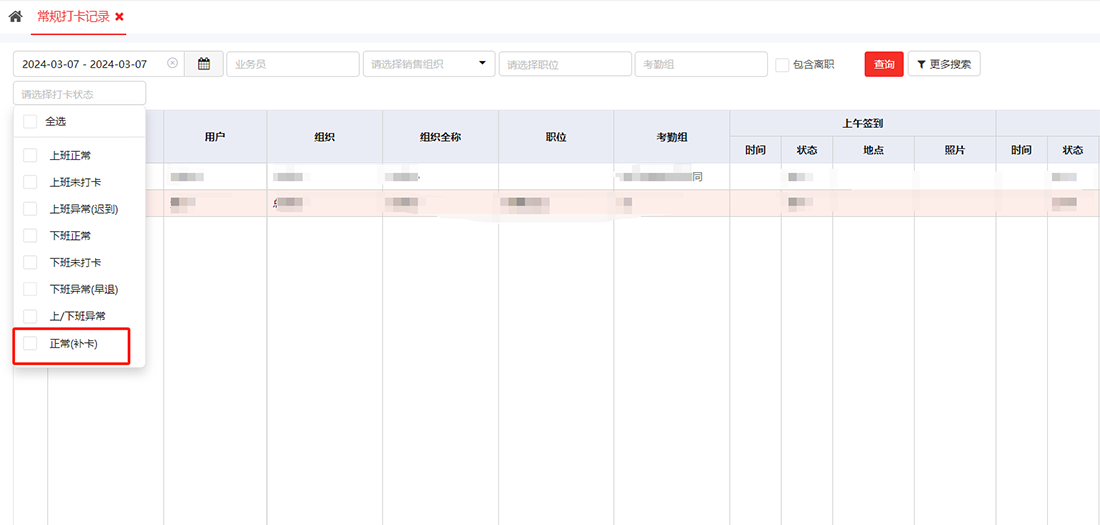1100x525 pixels.
Task: Check the 全选 option
Action: [x=30, y=122]
